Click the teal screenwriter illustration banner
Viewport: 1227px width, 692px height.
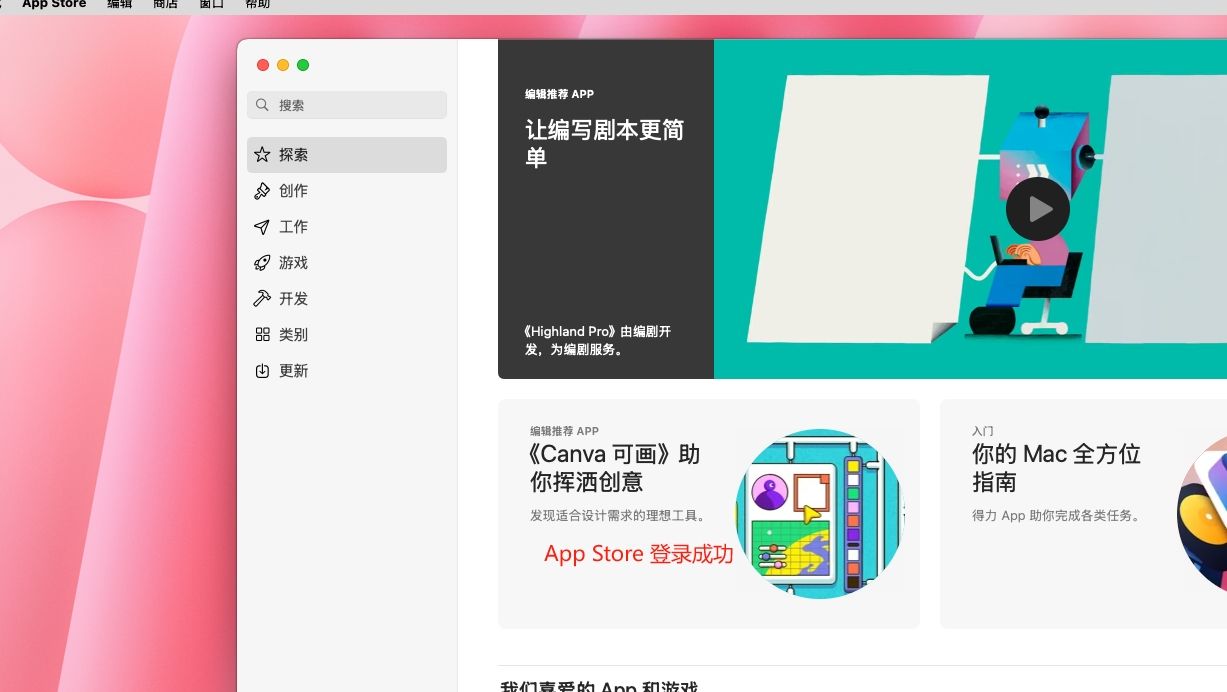(x=970, y=209)
